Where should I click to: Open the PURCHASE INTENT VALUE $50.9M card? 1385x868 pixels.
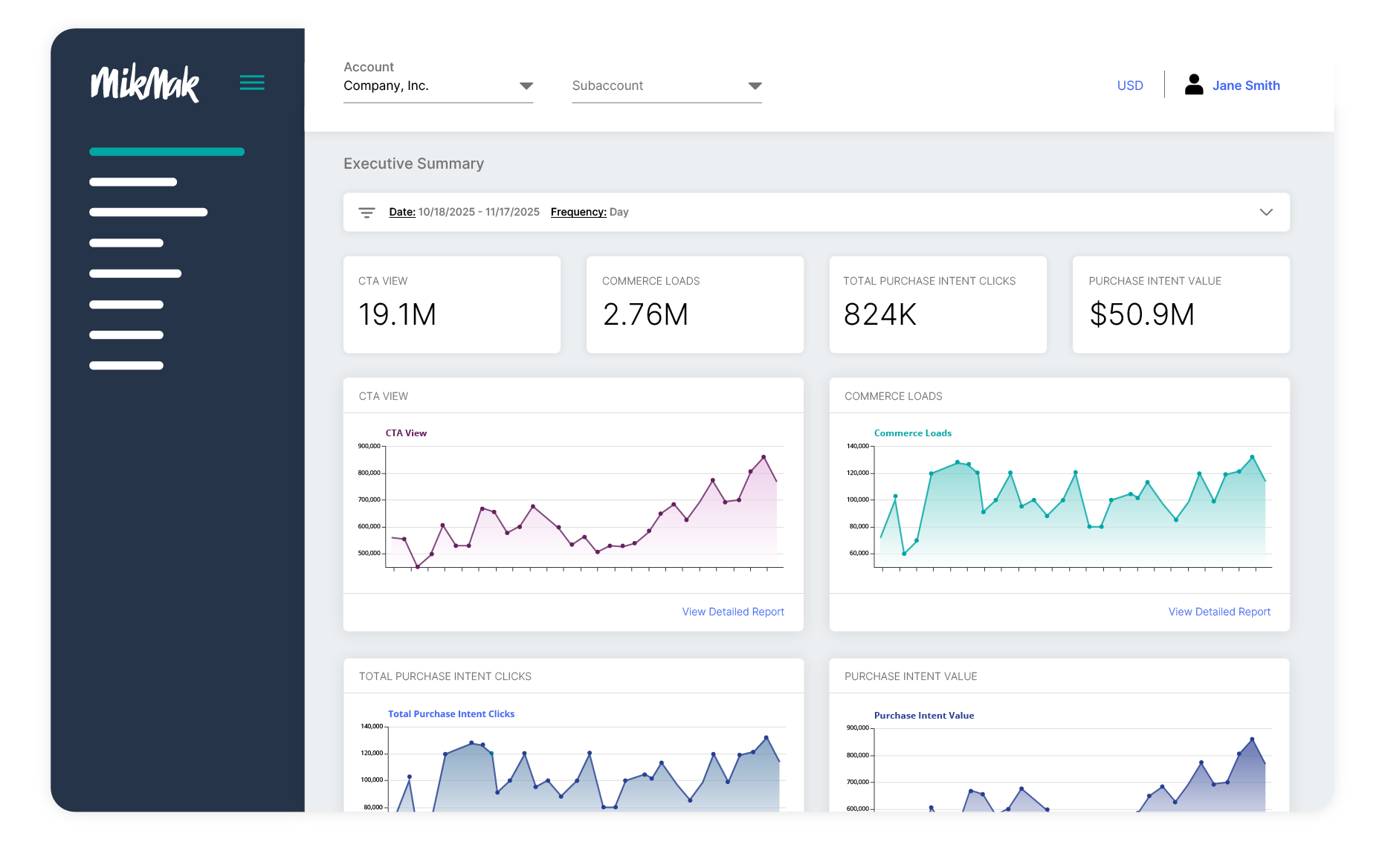[1181, 305]
